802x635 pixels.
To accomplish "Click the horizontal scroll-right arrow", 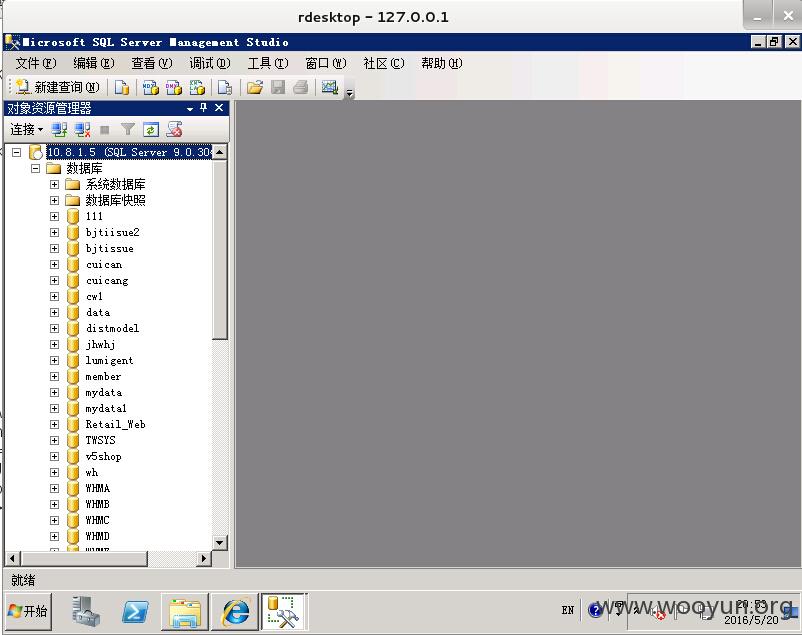I will click(204, 558).
